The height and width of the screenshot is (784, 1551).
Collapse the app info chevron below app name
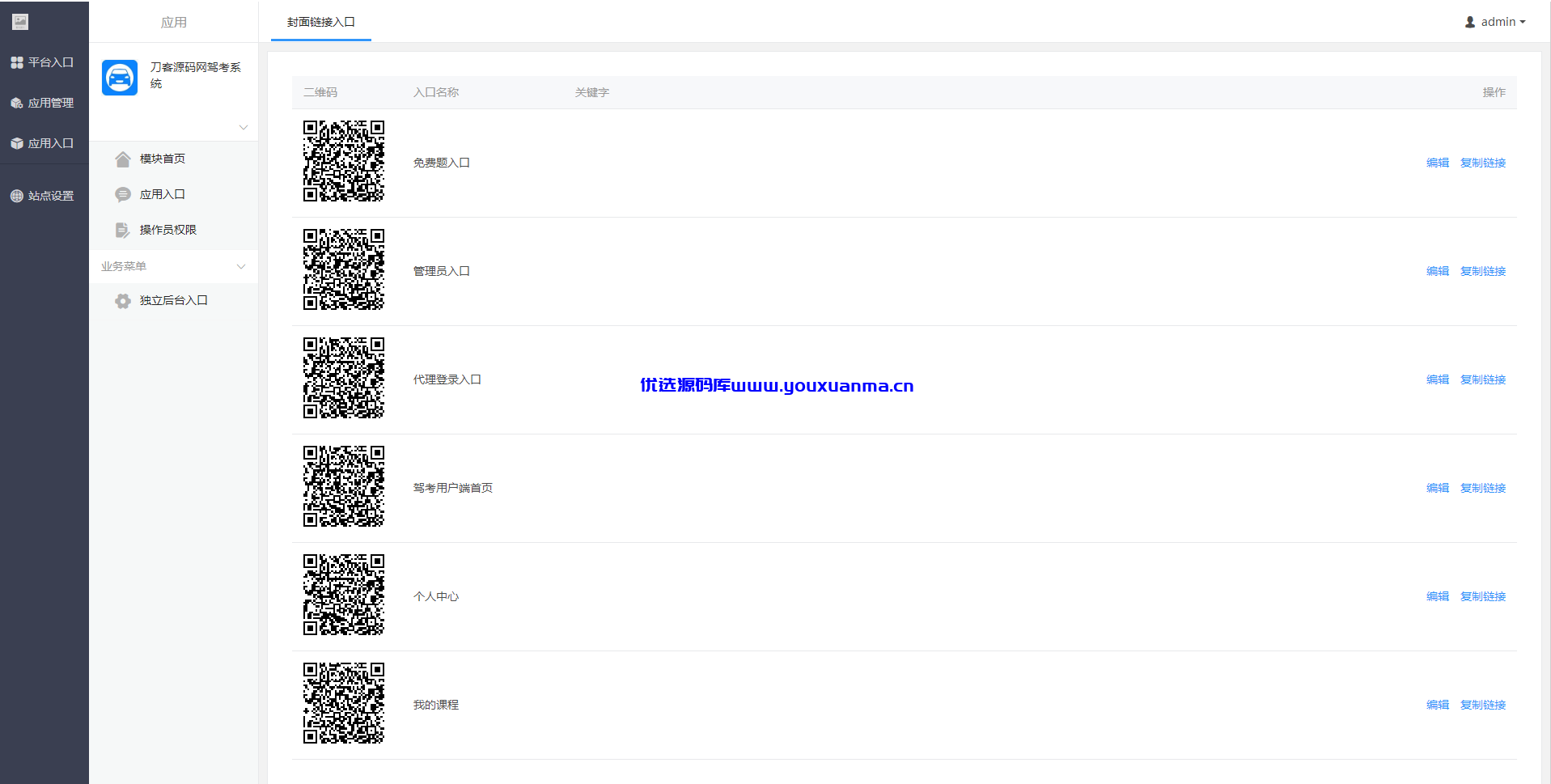[x=244, y=128]
